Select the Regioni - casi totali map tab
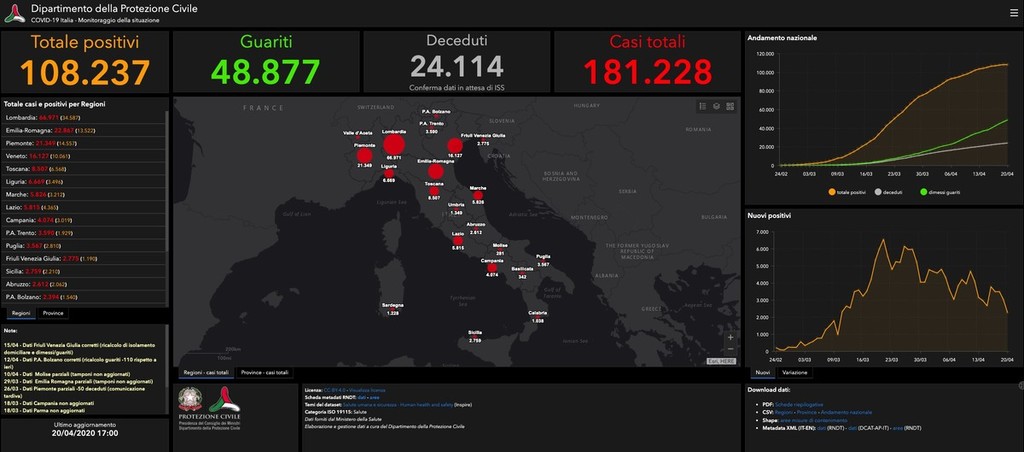This screenshot has width=1024, height=452. click(x=206, y=372)
